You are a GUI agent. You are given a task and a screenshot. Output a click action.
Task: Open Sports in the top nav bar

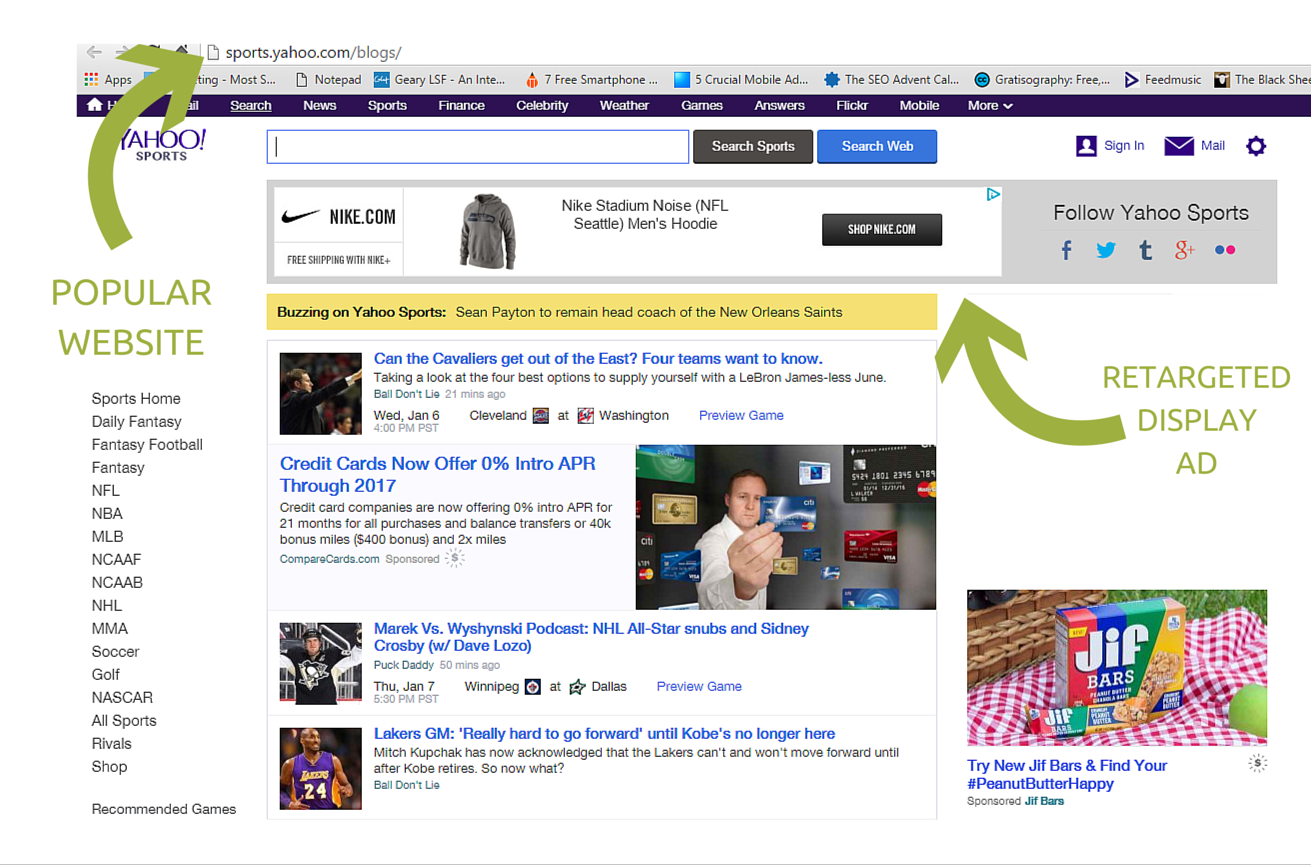[x=387, y=105]
